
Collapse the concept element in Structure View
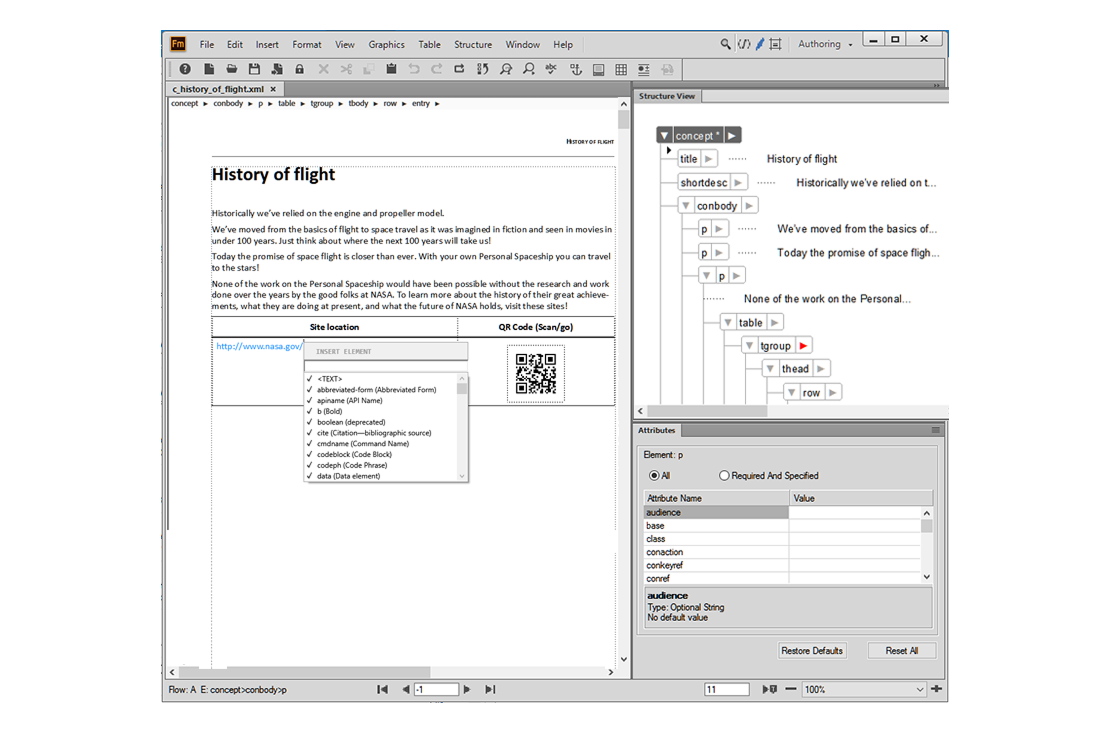[x=664, y=133]
